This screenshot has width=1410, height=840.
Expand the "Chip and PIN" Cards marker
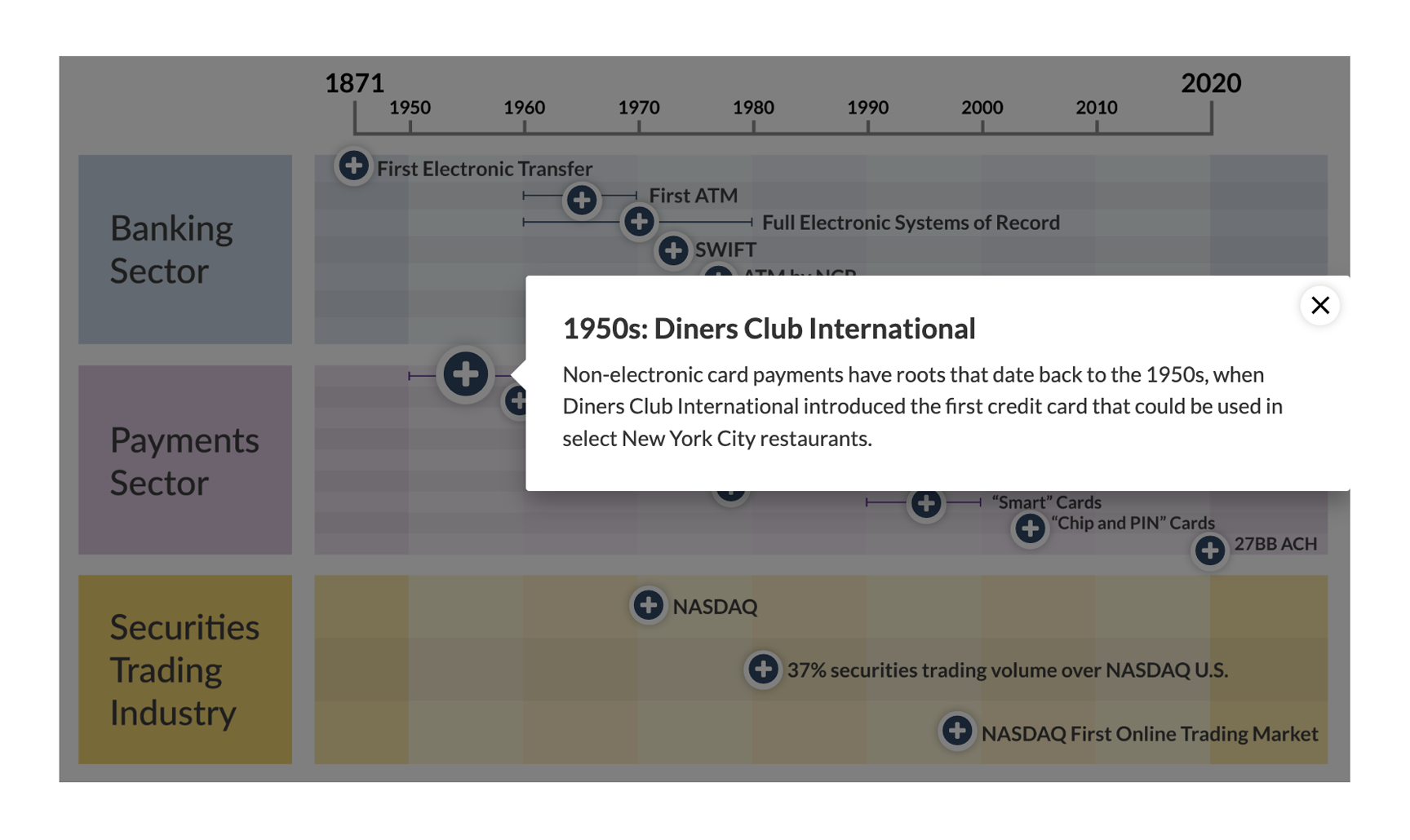(x=1030, y=528)
